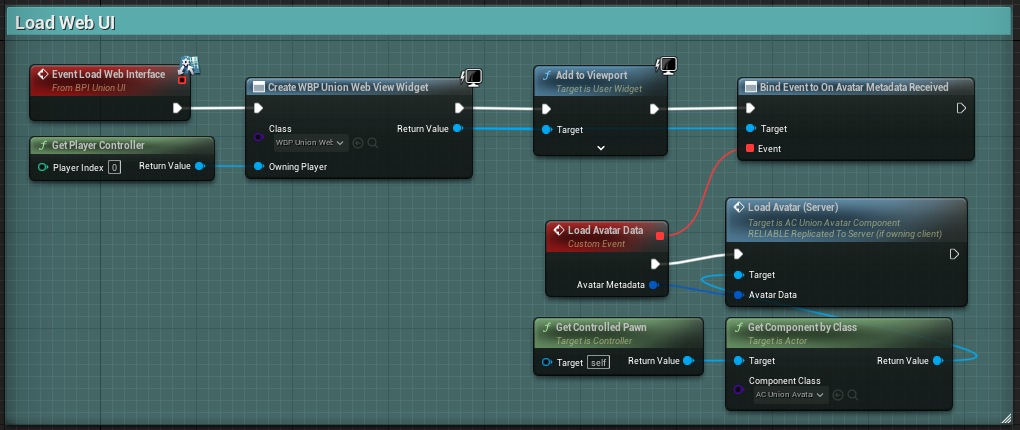Open the WBP Union Web class dropdown
The height and width of the screenshot is (430, 1020).
[x=311, y=142]
